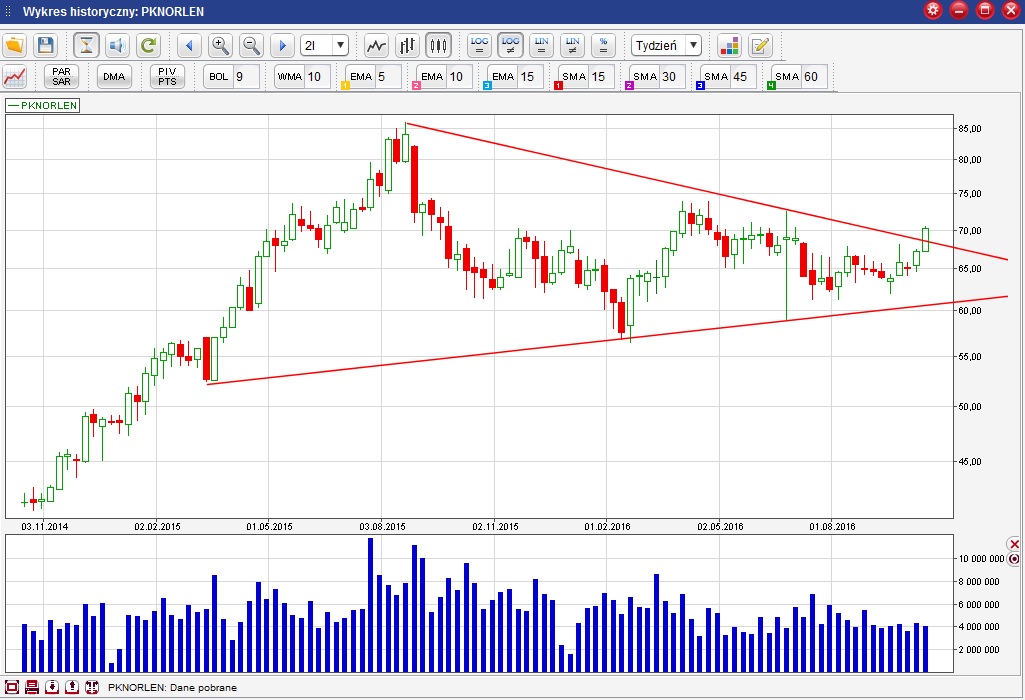Open the Tydzień interval dropdown
The image size is (1025, 700).
point(693,45)
